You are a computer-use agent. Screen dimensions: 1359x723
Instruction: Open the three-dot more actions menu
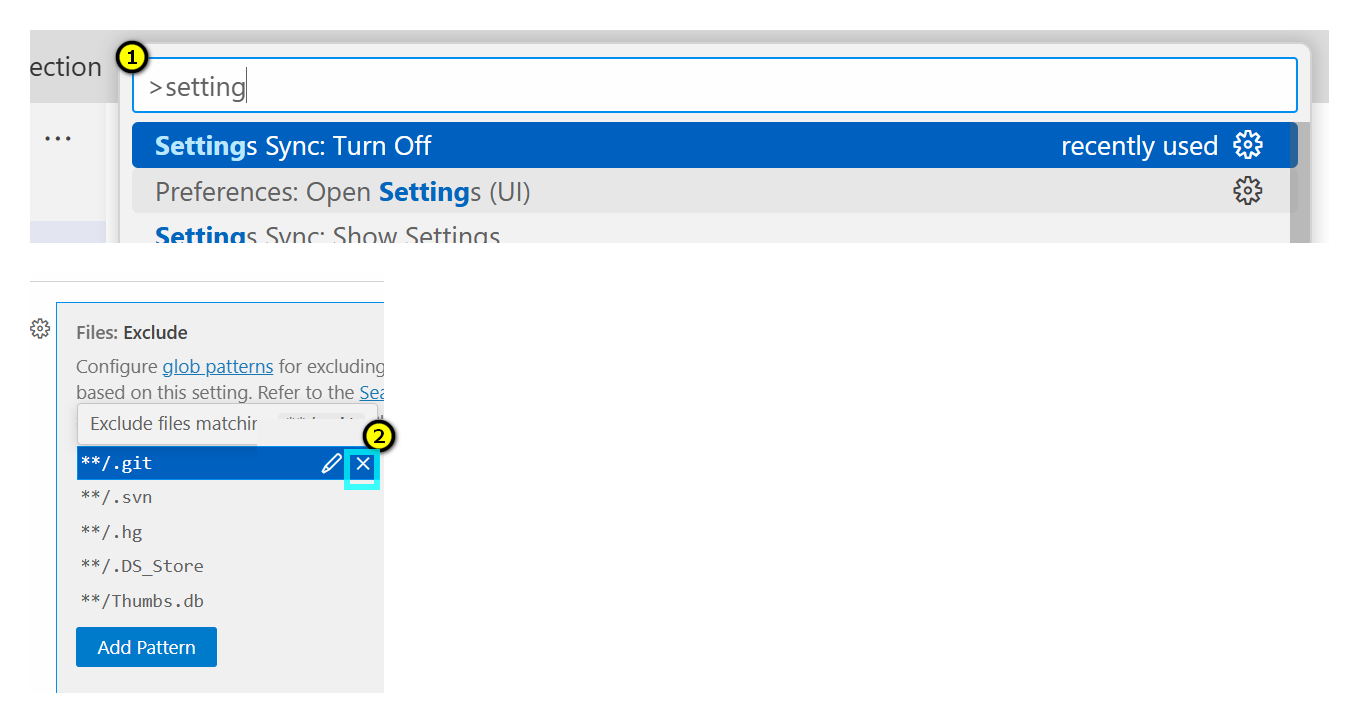[58, 138]
